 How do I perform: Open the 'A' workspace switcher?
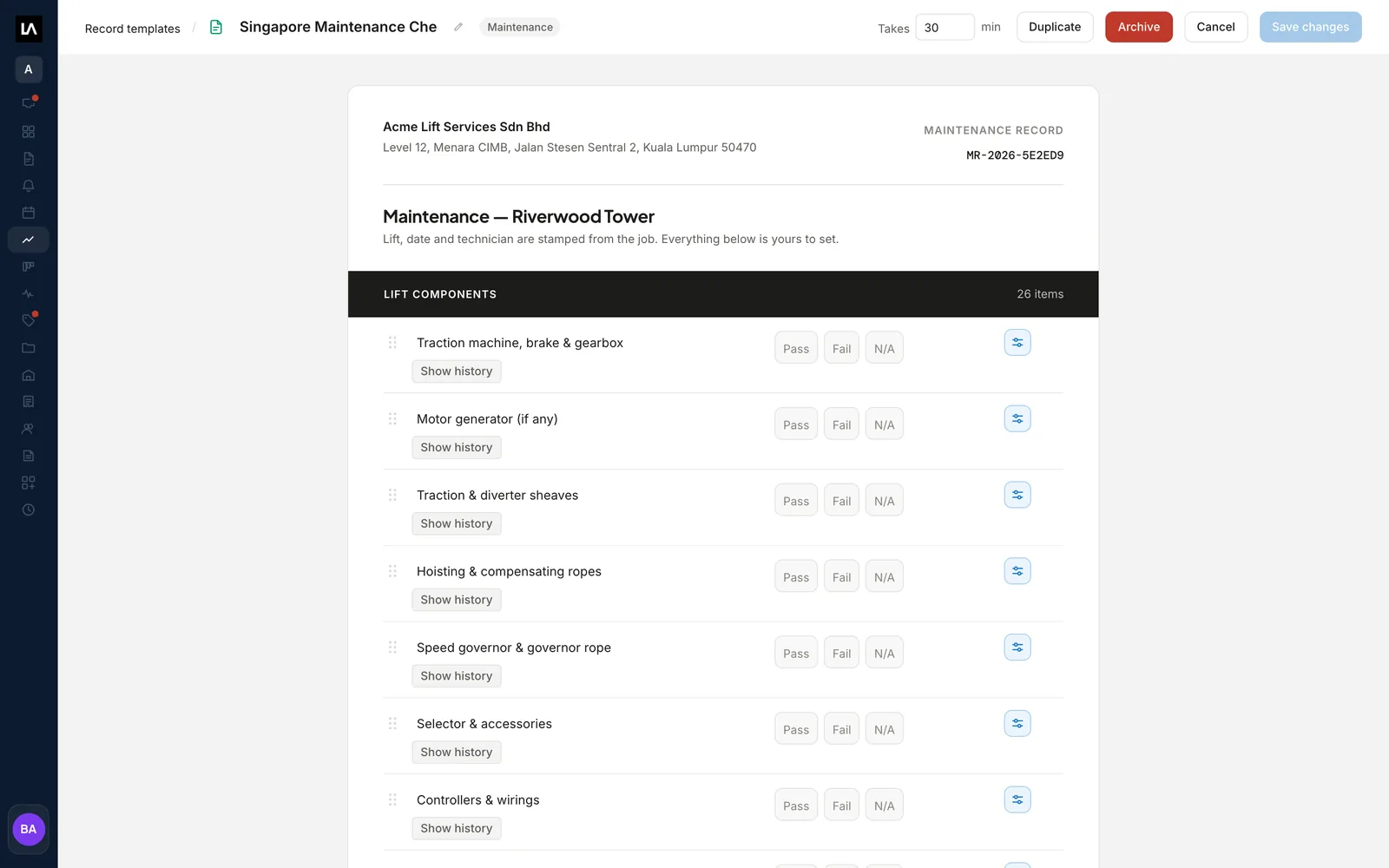coord(29,69)
